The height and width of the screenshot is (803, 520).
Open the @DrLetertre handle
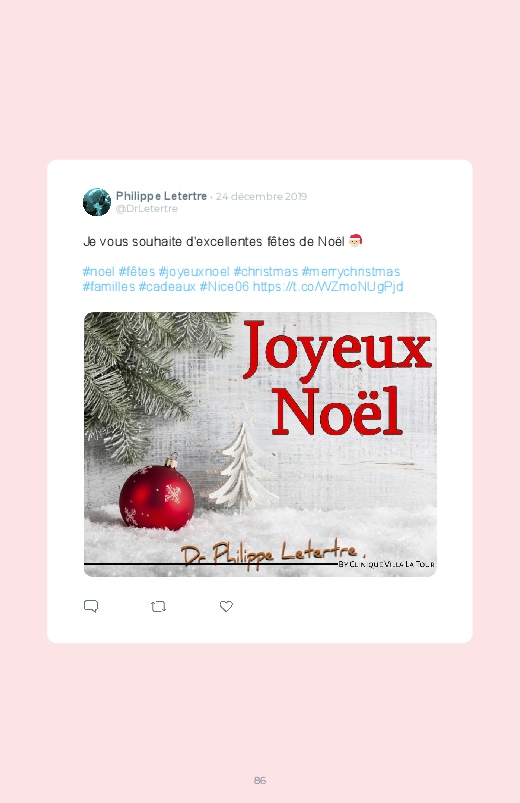pos(147,209)
